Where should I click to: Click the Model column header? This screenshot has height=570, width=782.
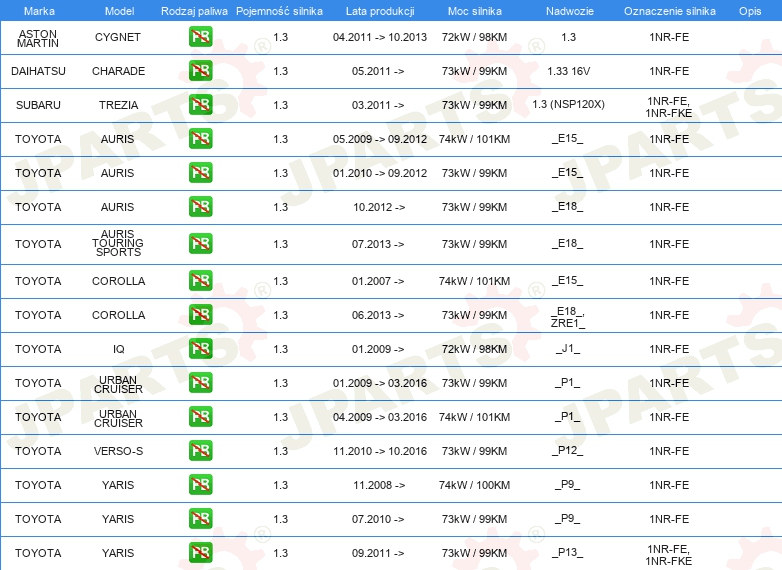[119, 11]
